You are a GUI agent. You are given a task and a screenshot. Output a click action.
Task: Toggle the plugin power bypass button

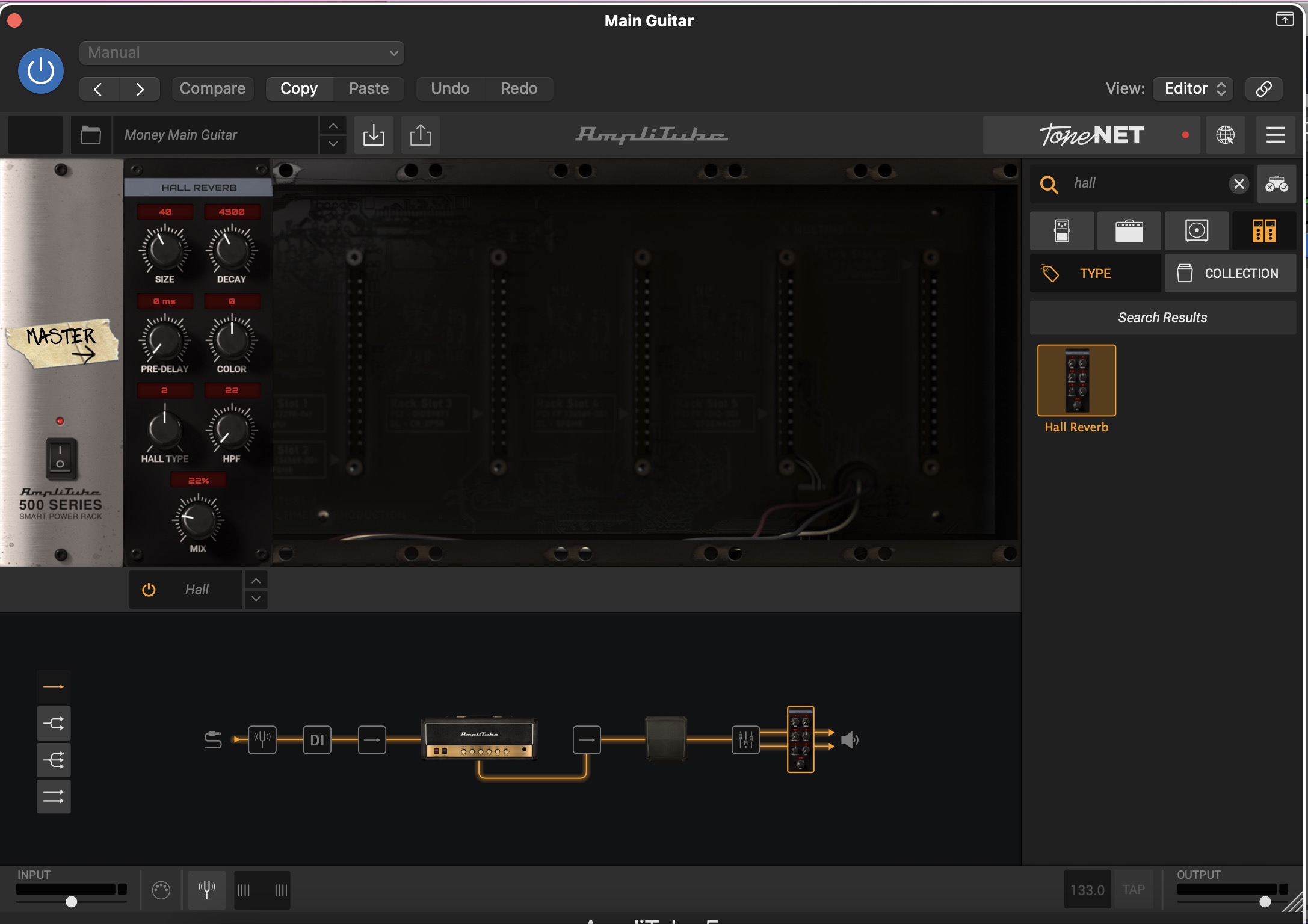pyautogui.click(x=41, y=71)
